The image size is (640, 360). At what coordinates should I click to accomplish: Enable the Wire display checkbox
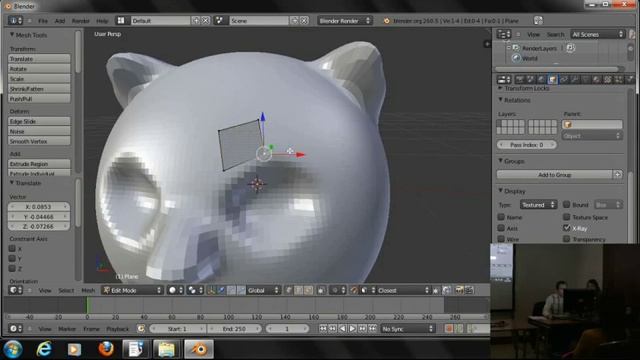[501, 239]
